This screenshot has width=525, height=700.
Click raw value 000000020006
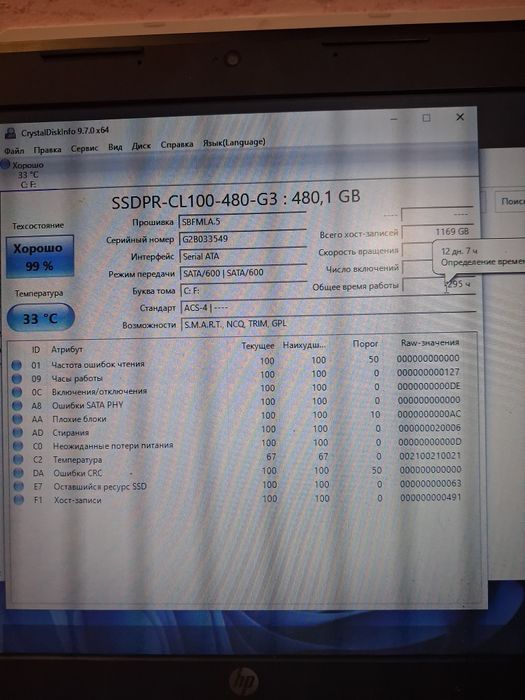[x=429, y=428]
